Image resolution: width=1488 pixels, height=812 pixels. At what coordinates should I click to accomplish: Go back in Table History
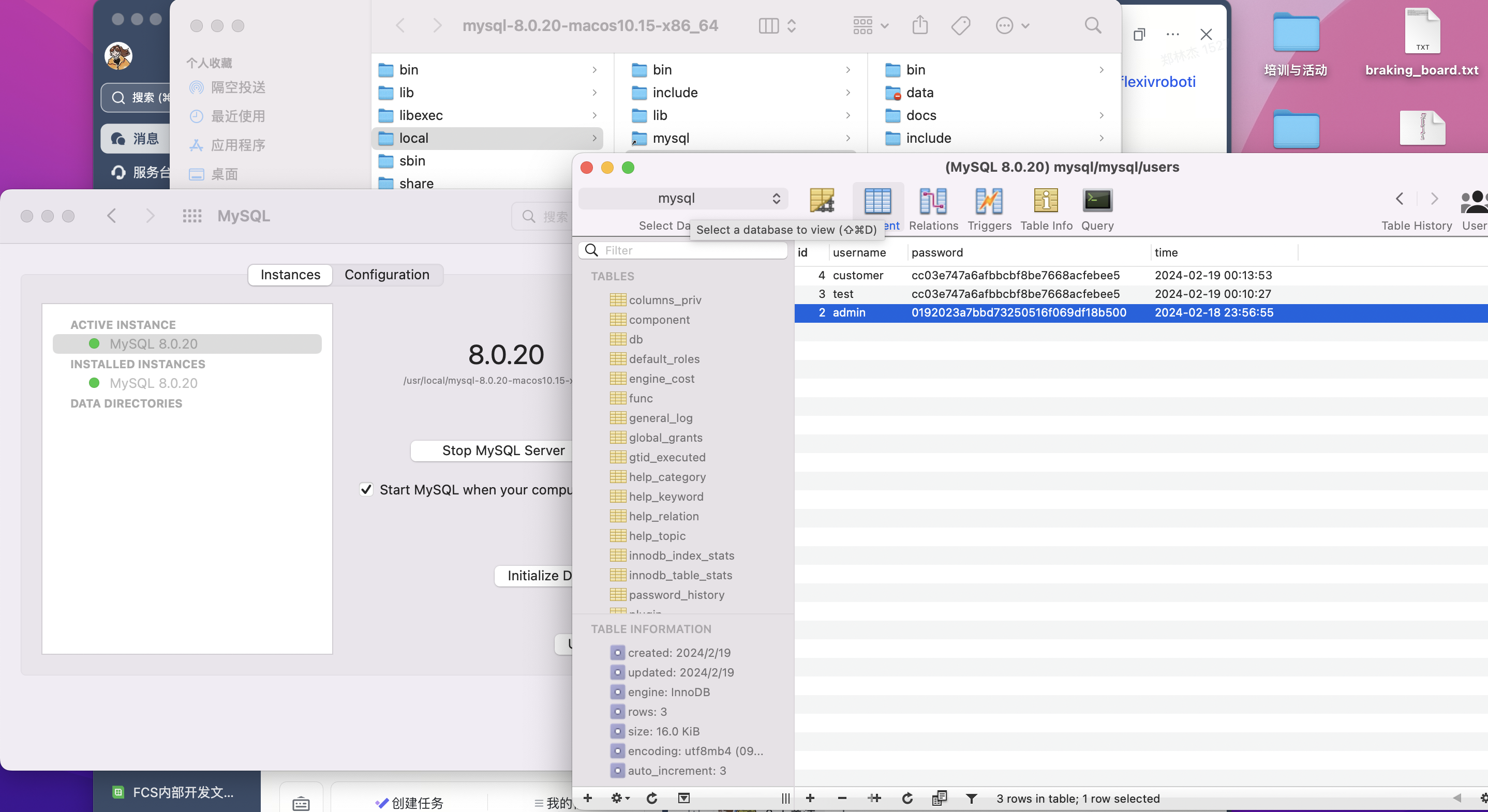point(1399,199)
